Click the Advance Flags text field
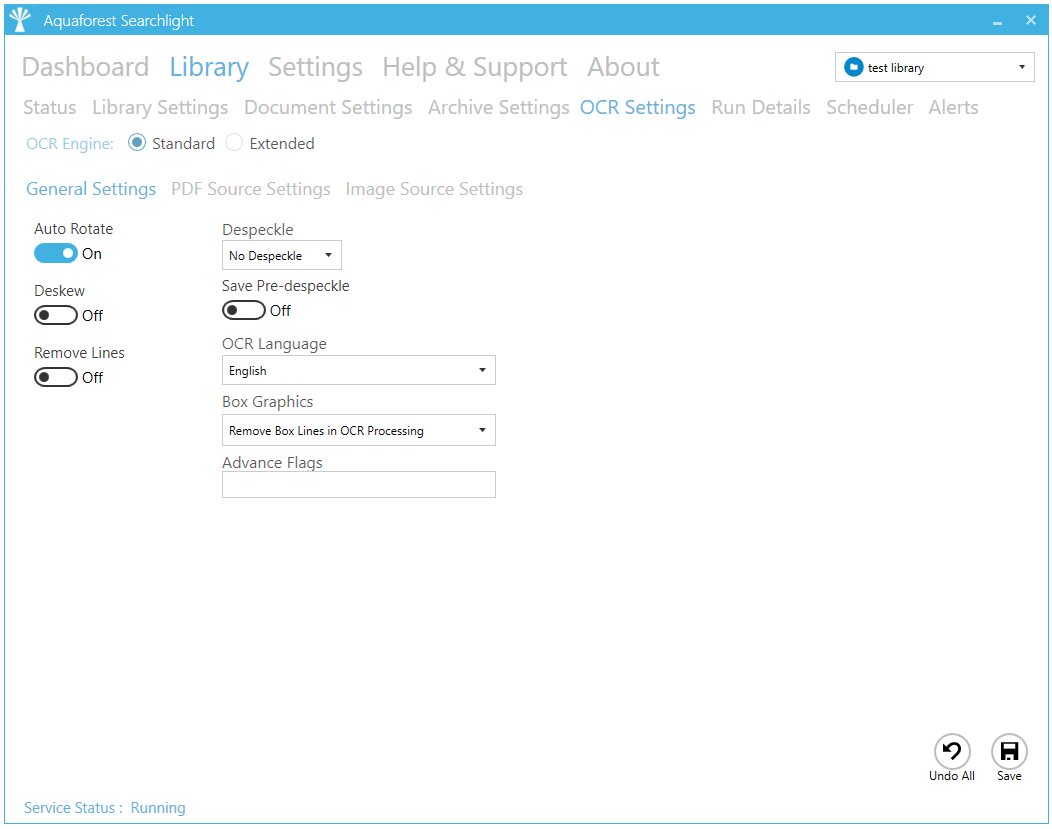The height and width of the screenshot is (829, 1052). [358, 485]
